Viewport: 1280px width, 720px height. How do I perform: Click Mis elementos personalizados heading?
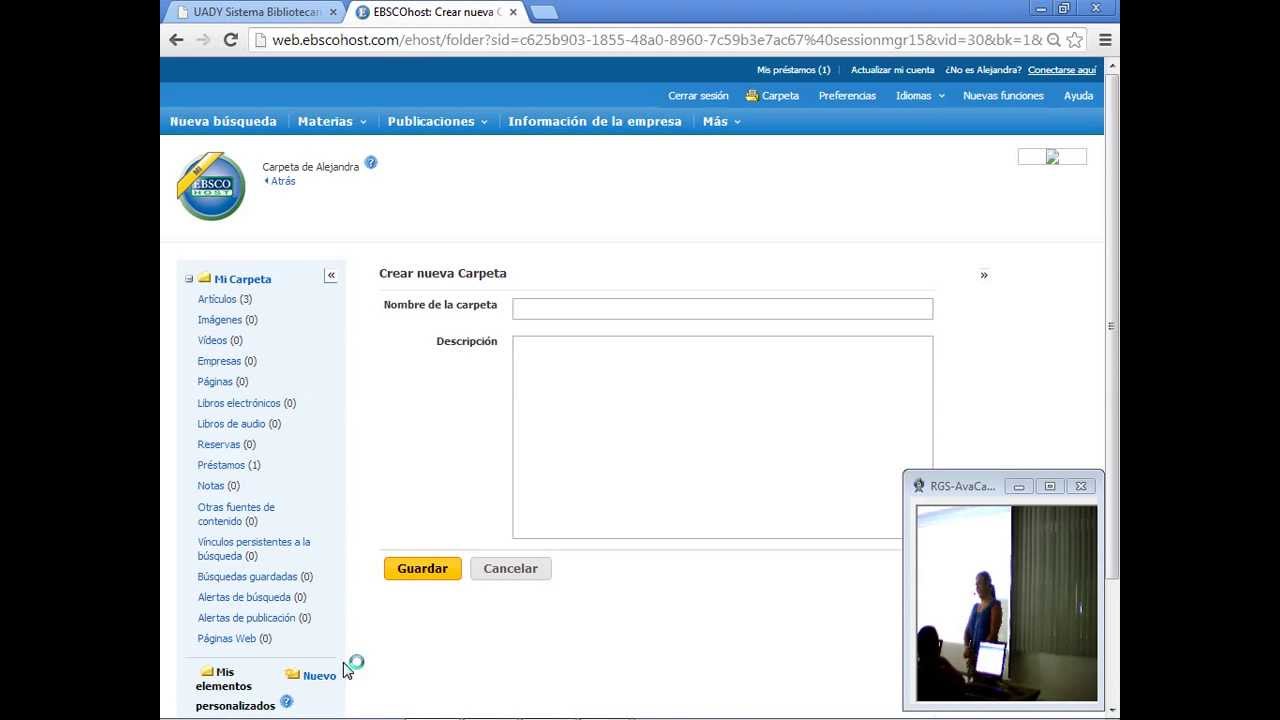(235, 689)
